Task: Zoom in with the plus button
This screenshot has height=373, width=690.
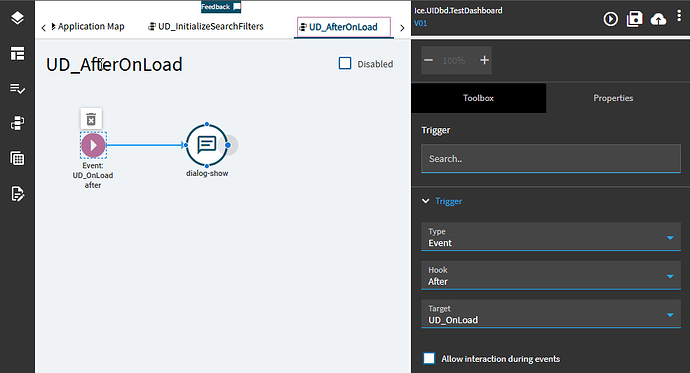Action: 484,60
